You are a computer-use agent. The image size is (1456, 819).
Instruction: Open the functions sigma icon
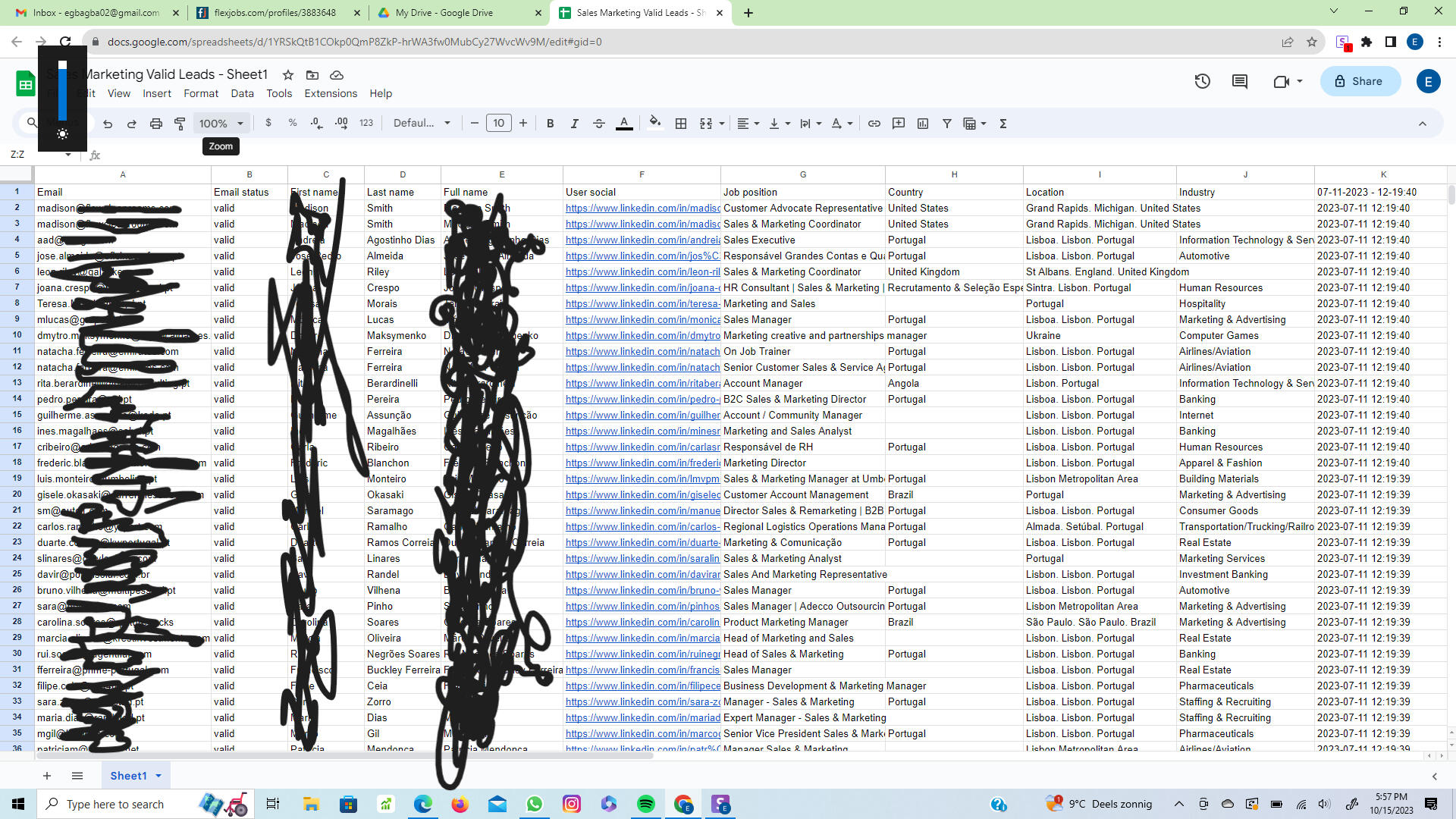[x=1003, y=124]
